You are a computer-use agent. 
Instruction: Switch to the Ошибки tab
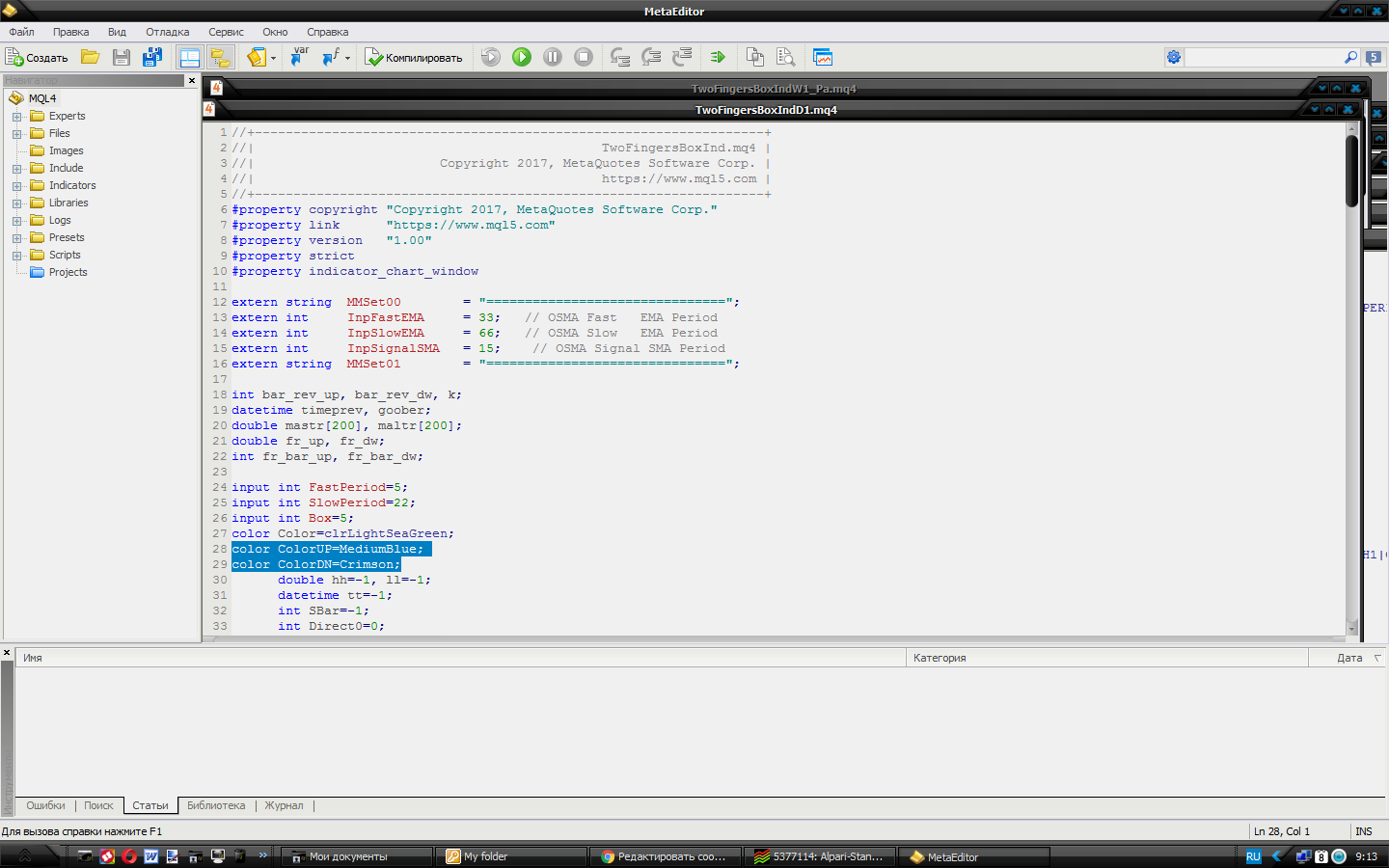(46, 805)
